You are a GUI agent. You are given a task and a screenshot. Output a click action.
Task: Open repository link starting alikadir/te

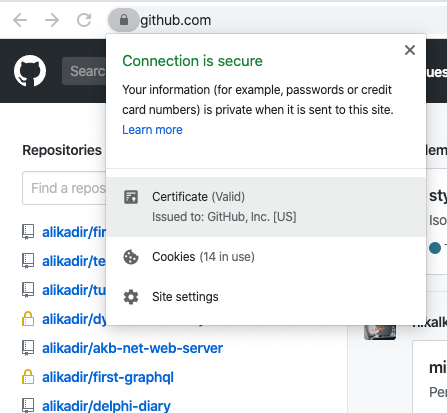pyautogui.click(x=74, y=261)
